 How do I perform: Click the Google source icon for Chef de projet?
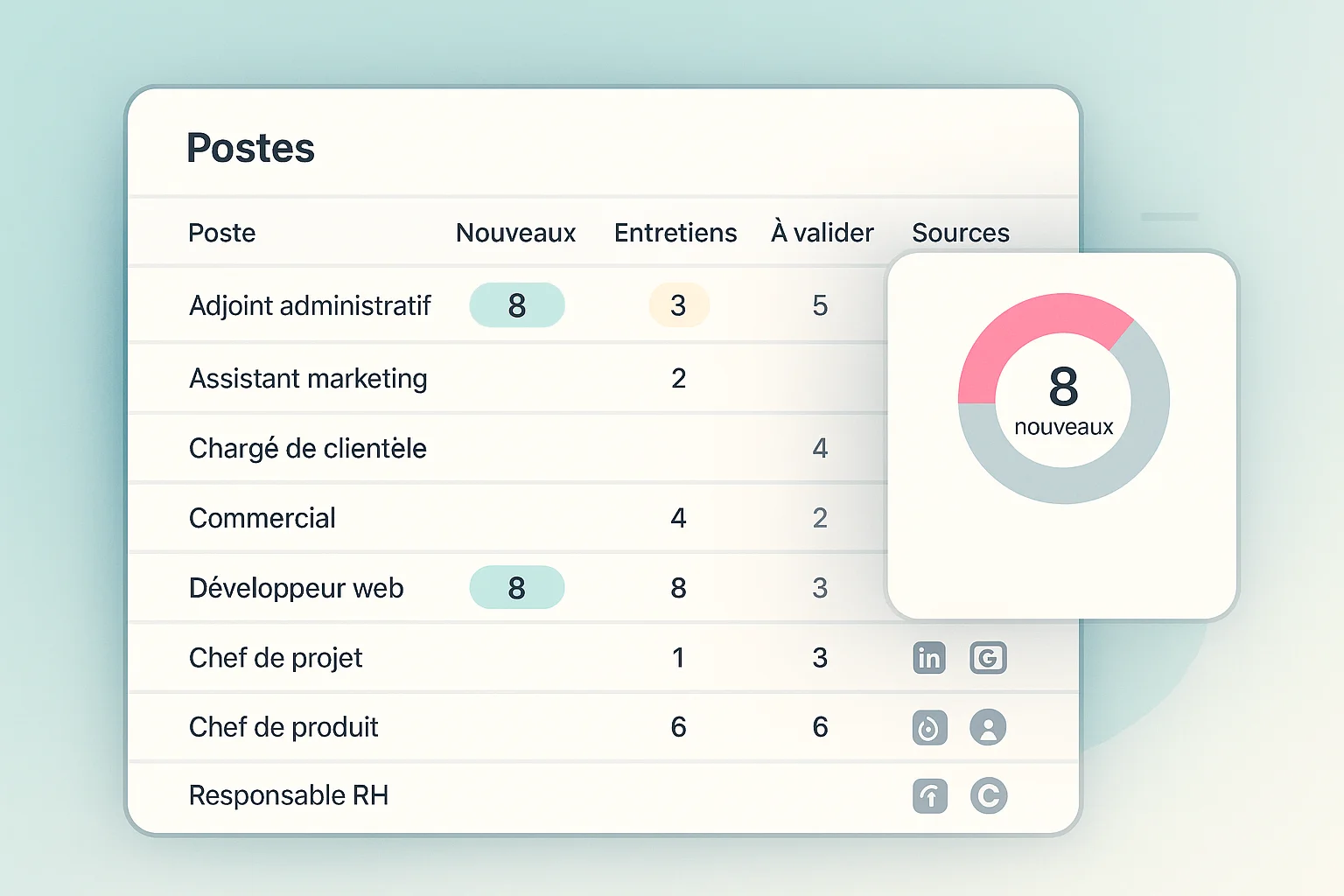[988, 657]
